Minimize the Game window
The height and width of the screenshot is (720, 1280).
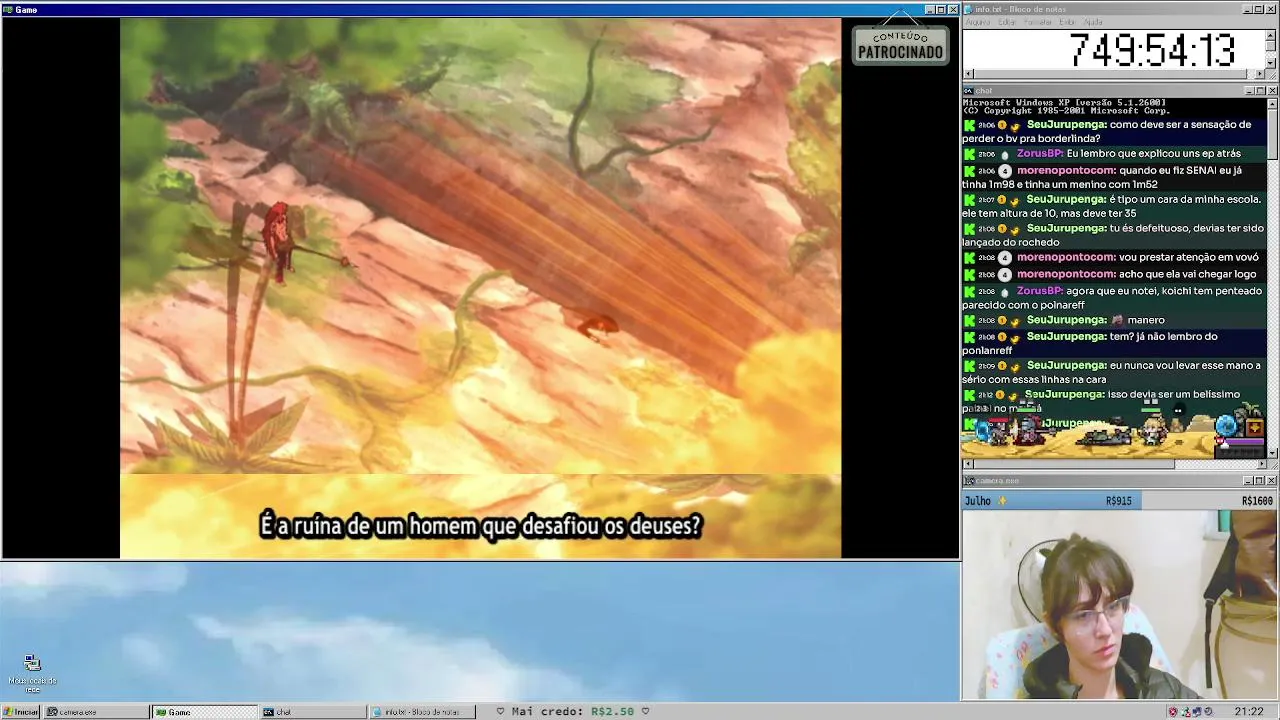929,10
